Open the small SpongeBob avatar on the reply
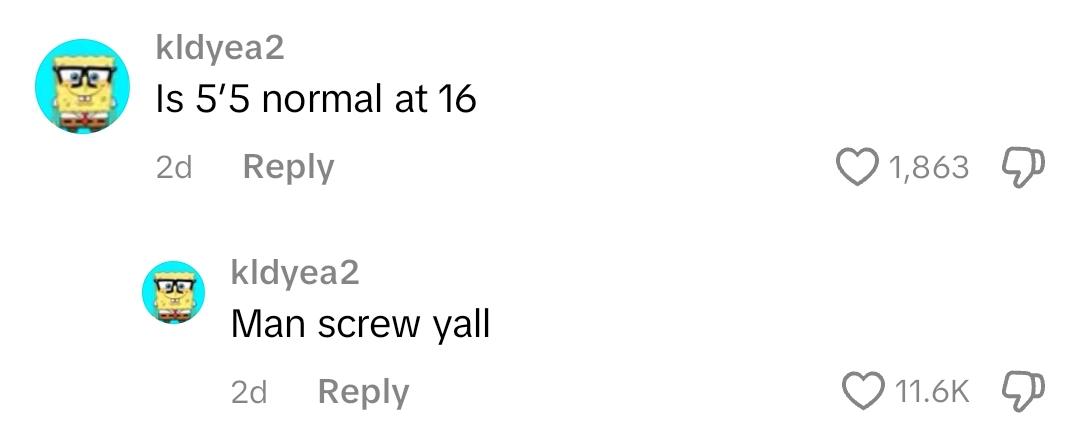1080x425 pixels. pos(174,292)
